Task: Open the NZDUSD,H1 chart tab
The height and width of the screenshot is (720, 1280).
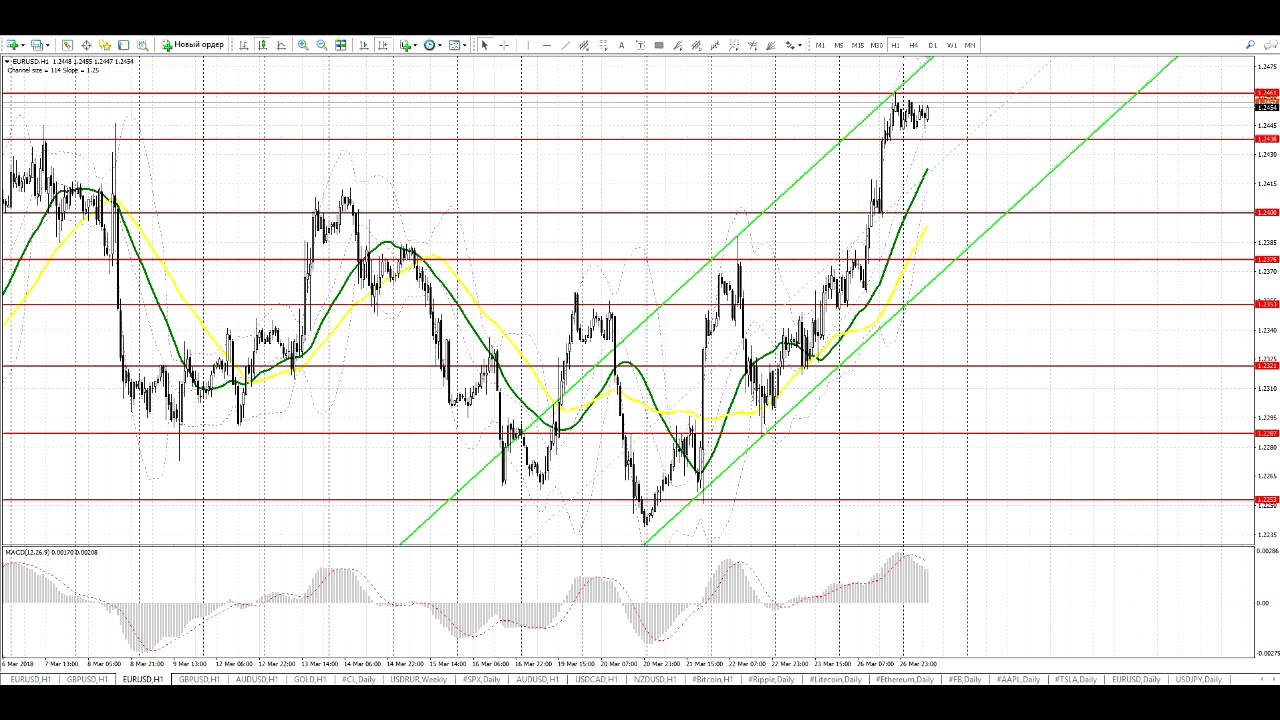Action: coord(654,679)
